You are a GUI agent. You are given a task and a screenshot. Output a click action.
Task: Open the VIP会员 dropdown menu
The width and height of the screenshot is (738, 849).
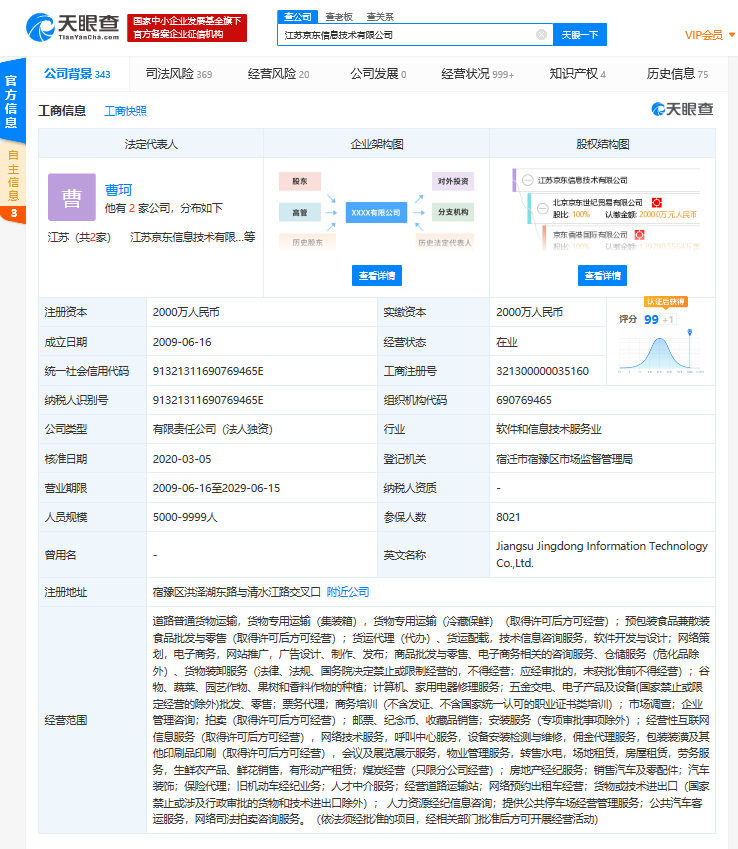708,35
